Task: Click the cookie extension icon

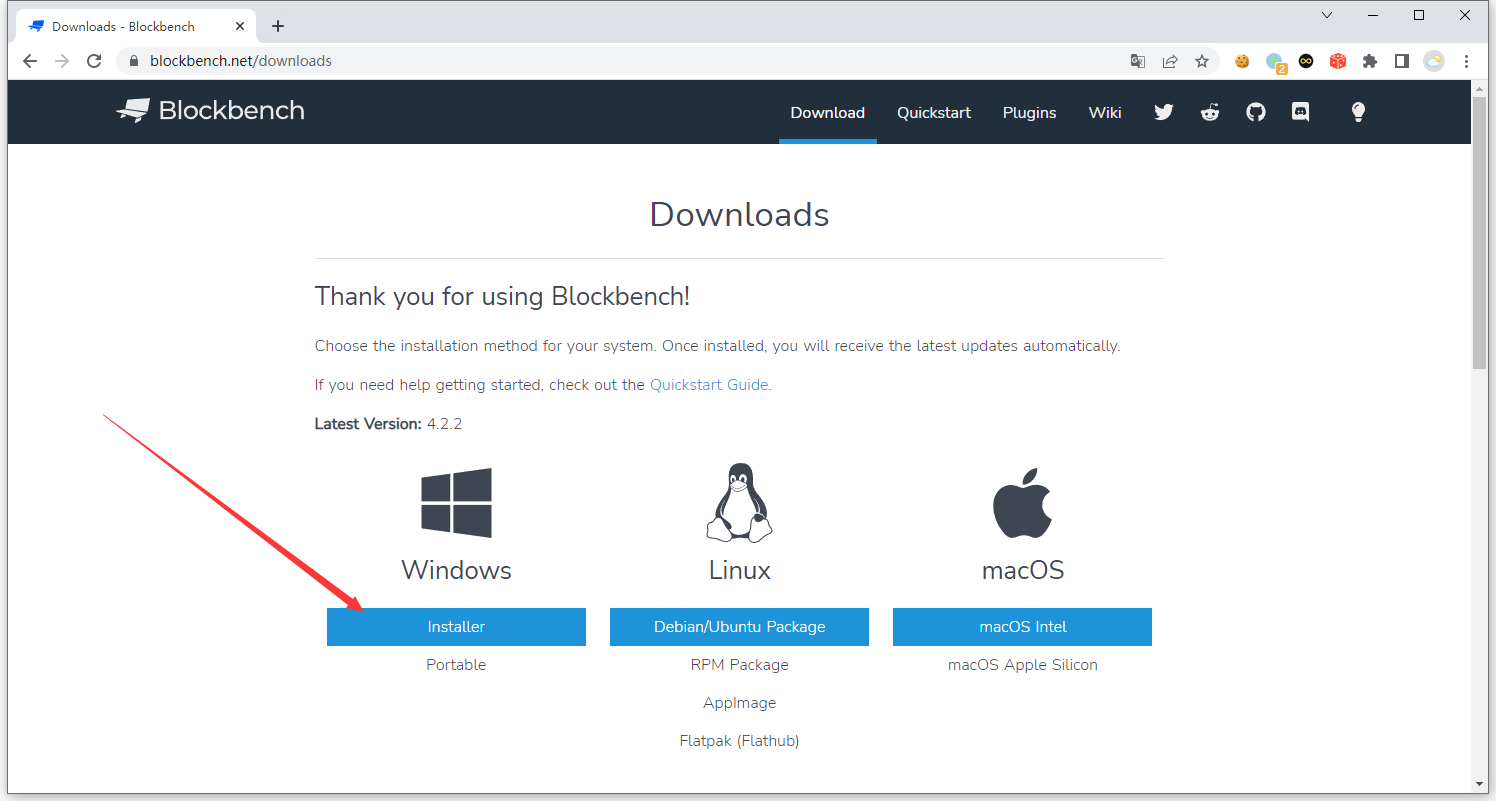Action: (1242, 61)
